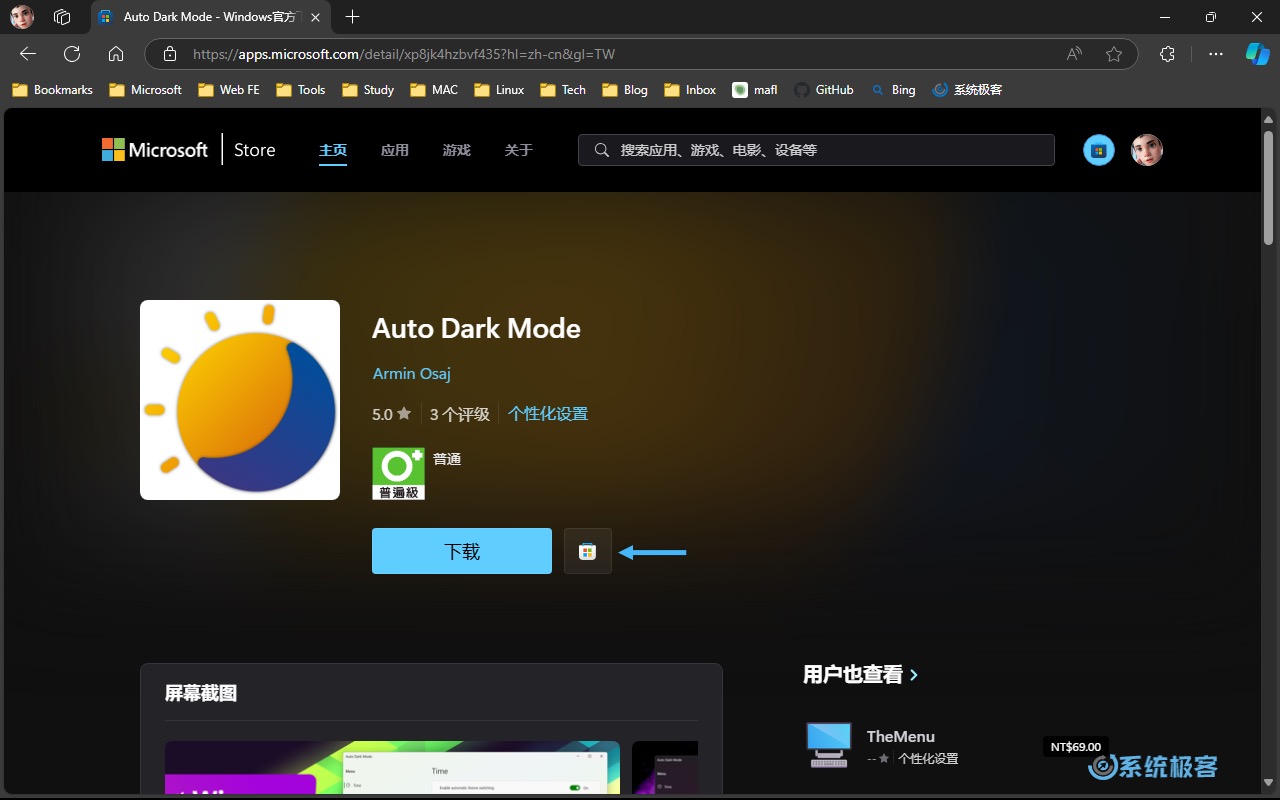Click the 下载 download button

pyautogui.click(x=462, y=551)
